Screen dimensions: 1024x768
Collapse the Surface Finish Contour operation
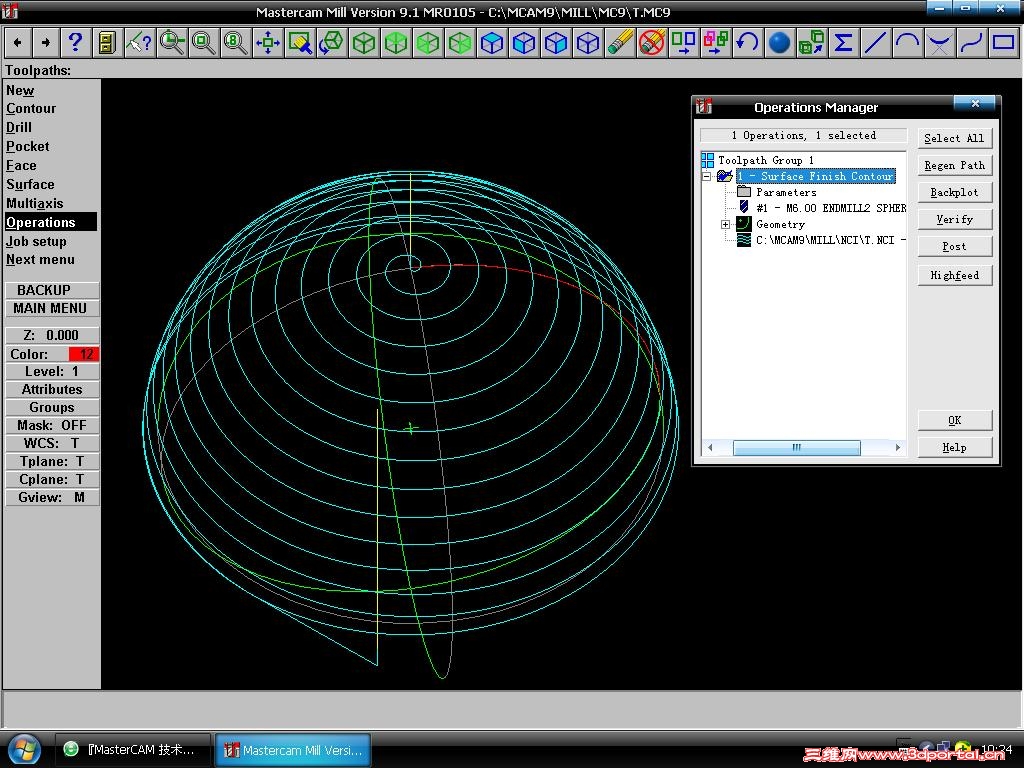706,176
